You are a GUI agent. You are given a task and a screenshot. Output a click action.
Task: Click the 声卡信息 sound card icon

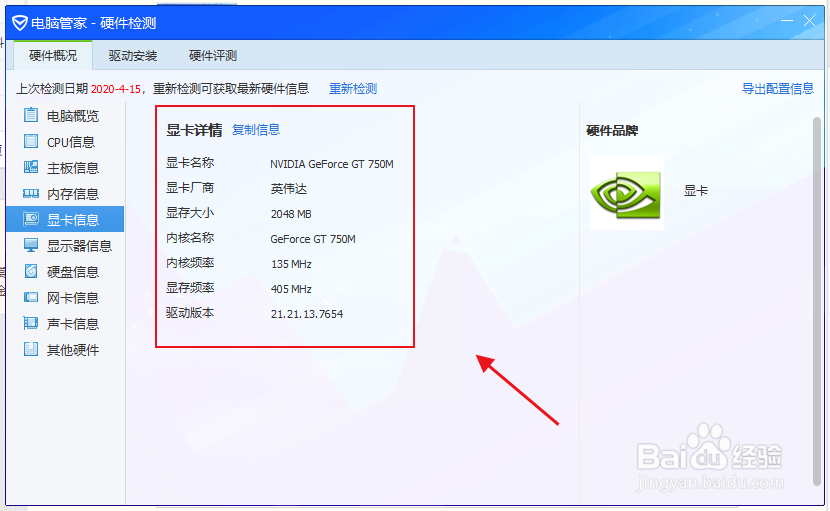(31, 323)
